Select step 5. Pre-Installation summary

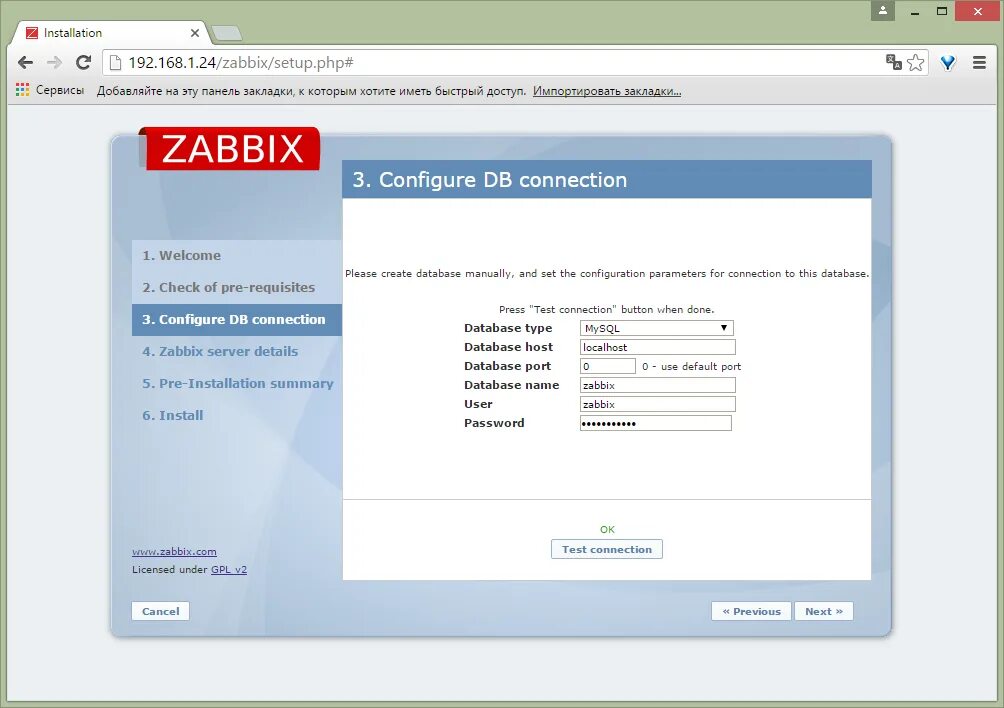tap(238, 383)
